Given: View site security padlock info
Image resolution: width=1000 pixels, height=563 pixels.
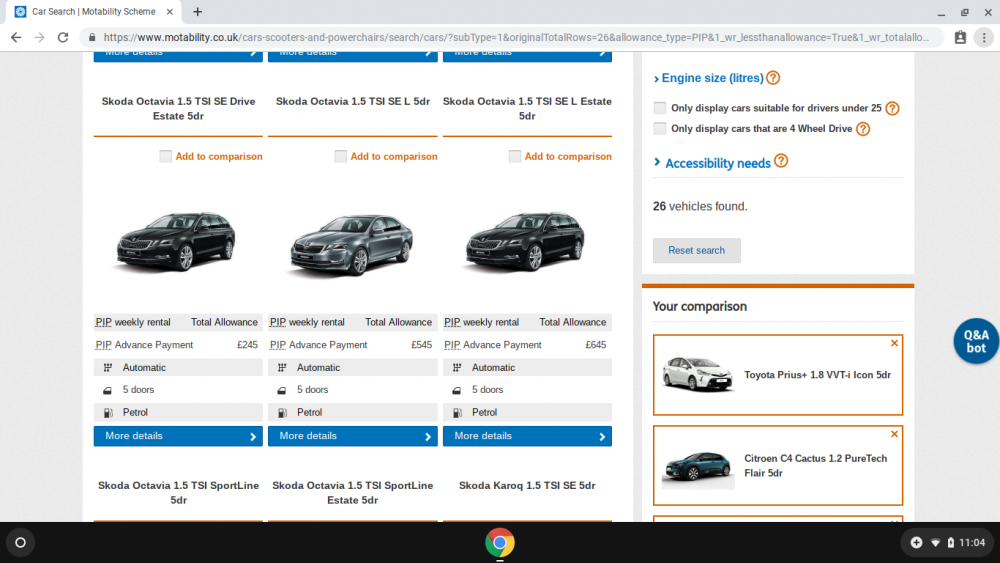Looking at the screenshot, I should click(92, 38).
